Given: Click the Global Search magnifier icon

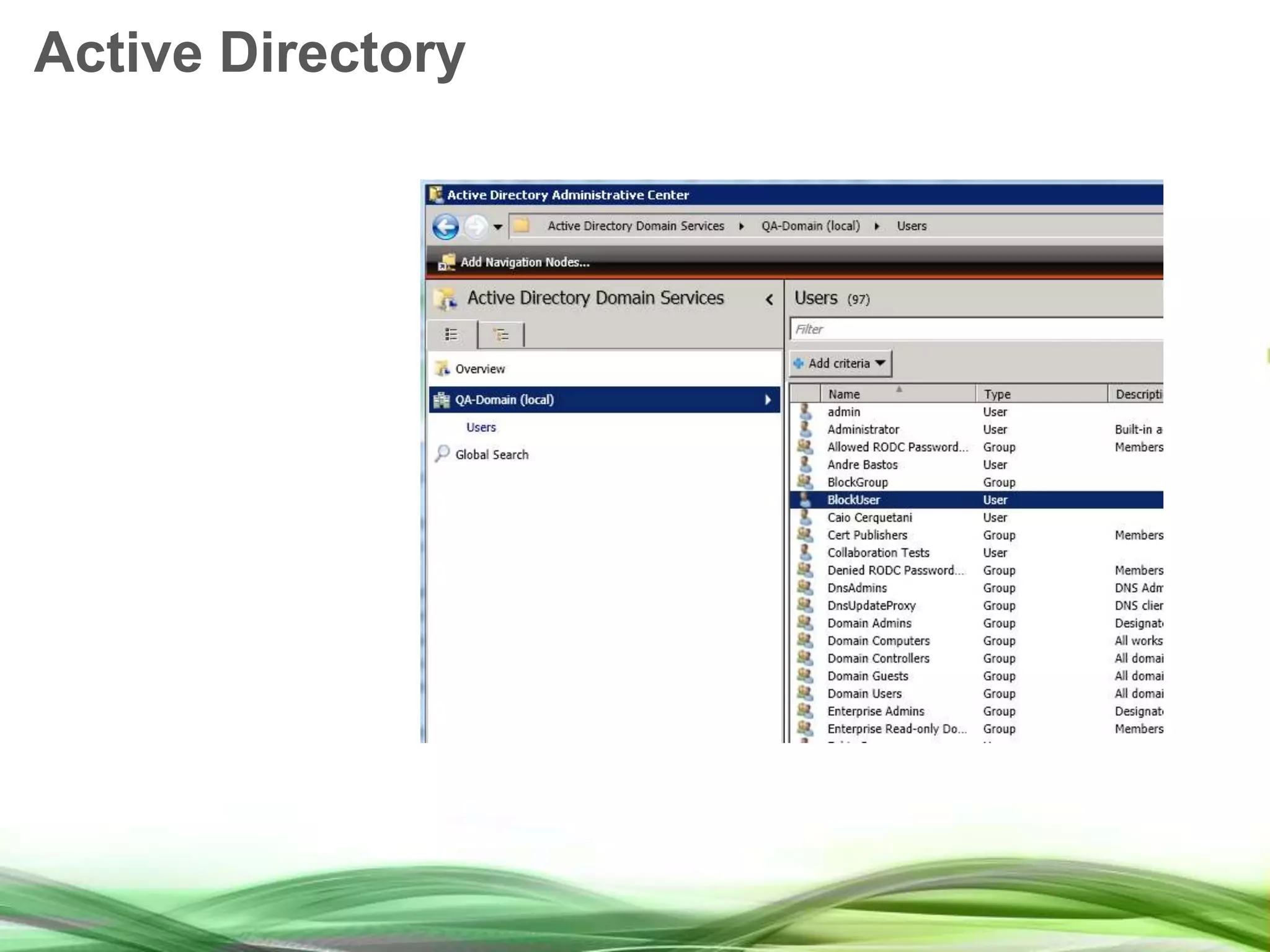Looking at the screenshot, I should [442, 454].
